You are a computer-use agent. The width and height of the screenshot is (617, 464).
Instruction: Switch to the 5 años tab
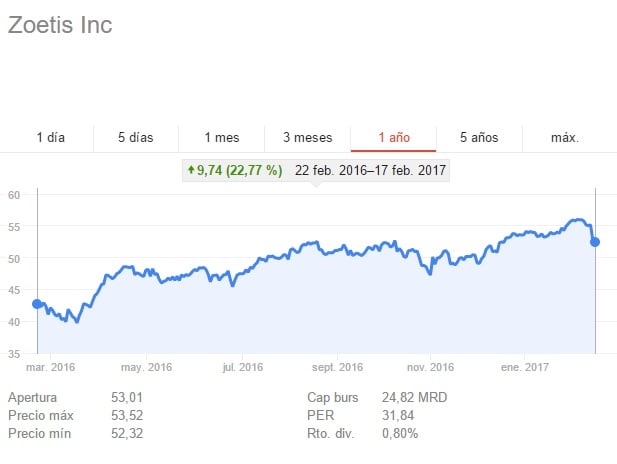479,137
